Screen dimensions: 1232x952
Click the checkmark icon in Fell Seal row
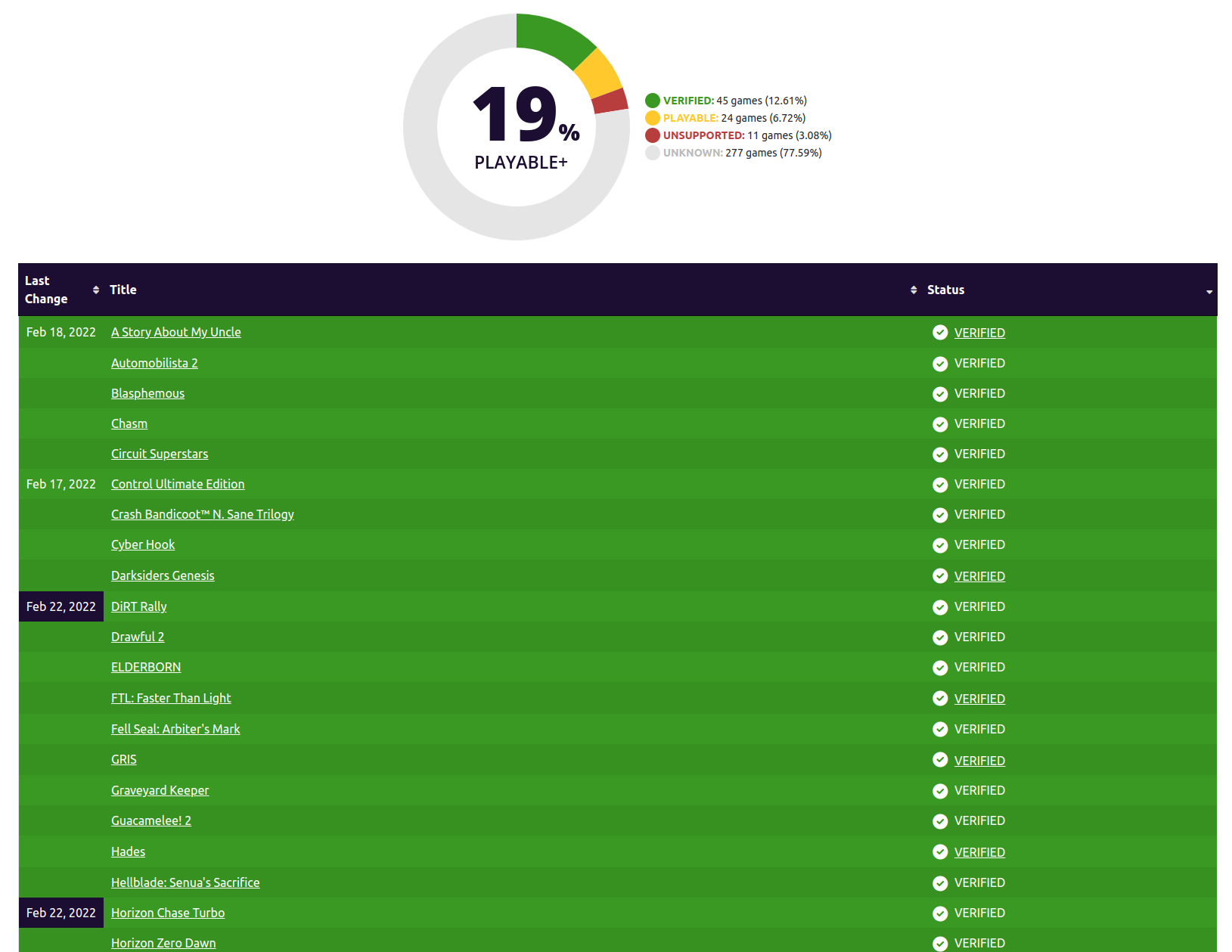(x=940, y=729)
